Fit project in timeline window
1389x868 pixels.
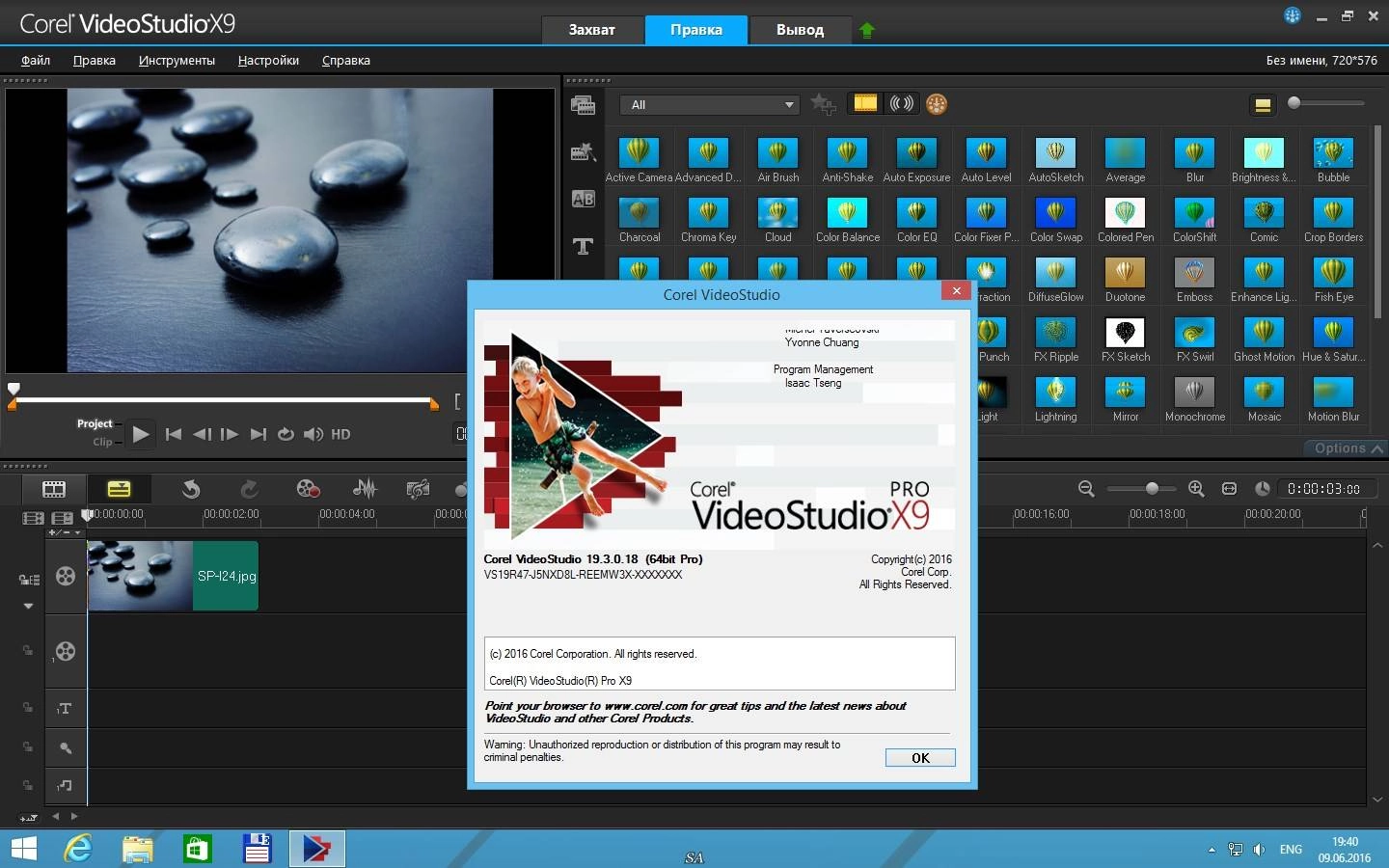(1229, 489)
